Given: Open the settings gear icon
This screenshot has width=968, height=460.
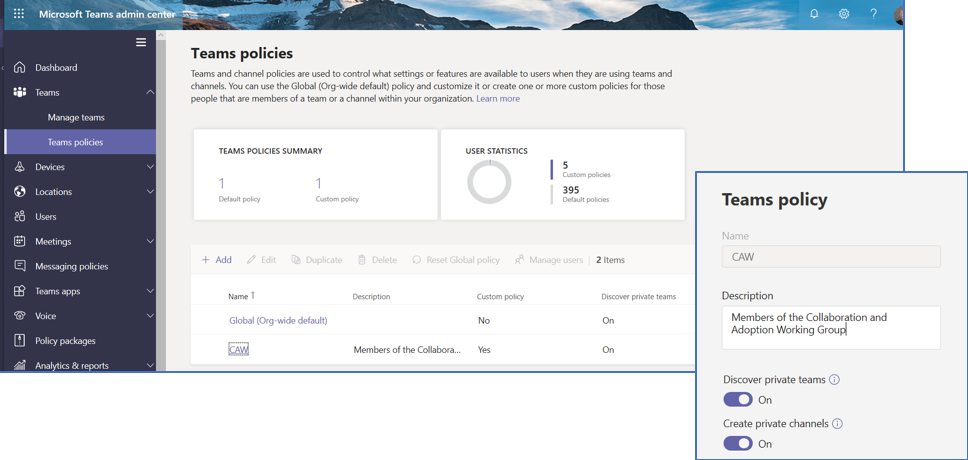Looking at the screenshot, I should 844,14.
